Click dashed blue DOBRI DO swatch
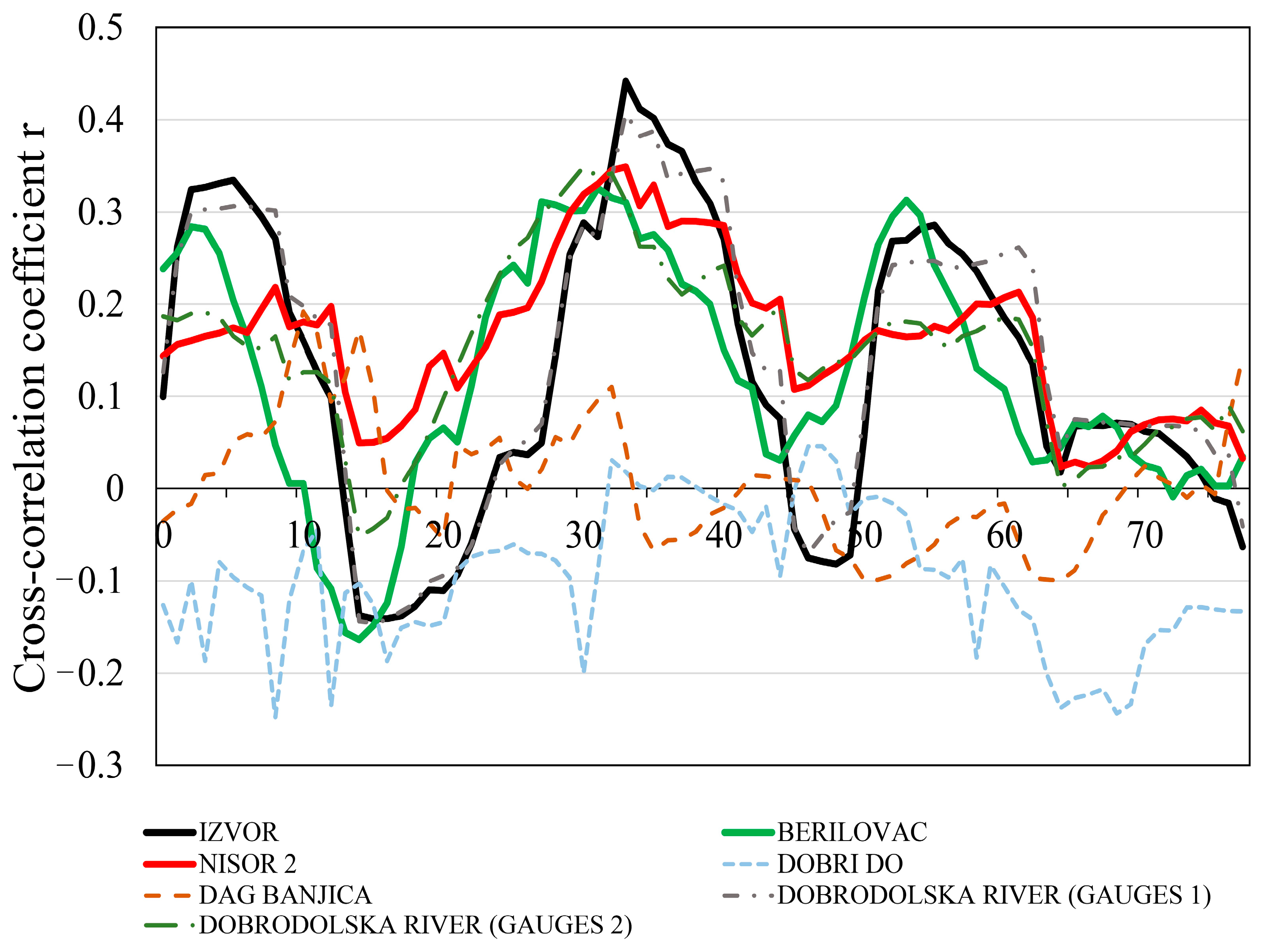 click(x=746, y=864)
